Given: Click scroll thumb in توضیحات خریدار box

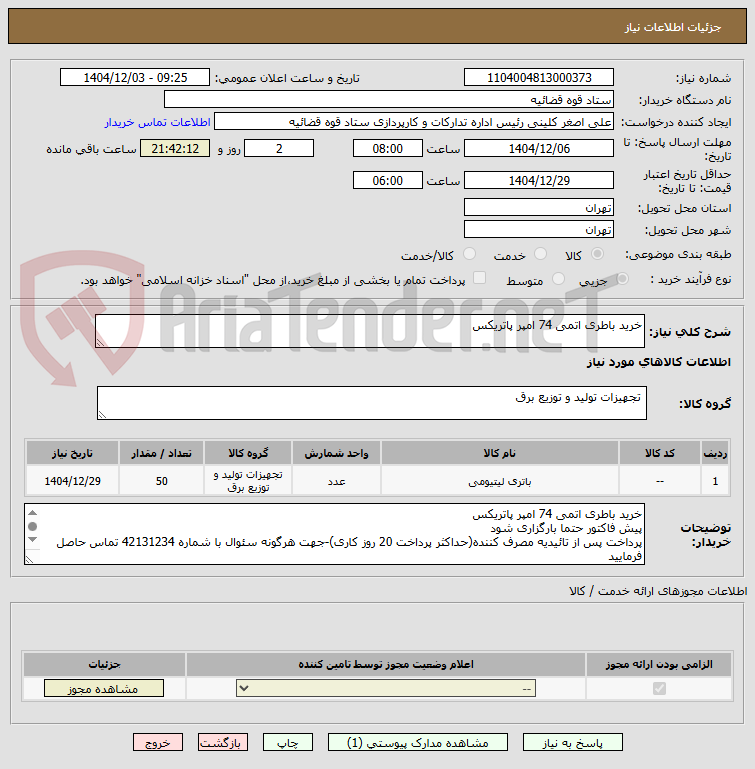Looking at the screenshot, I should click(32, 527).
